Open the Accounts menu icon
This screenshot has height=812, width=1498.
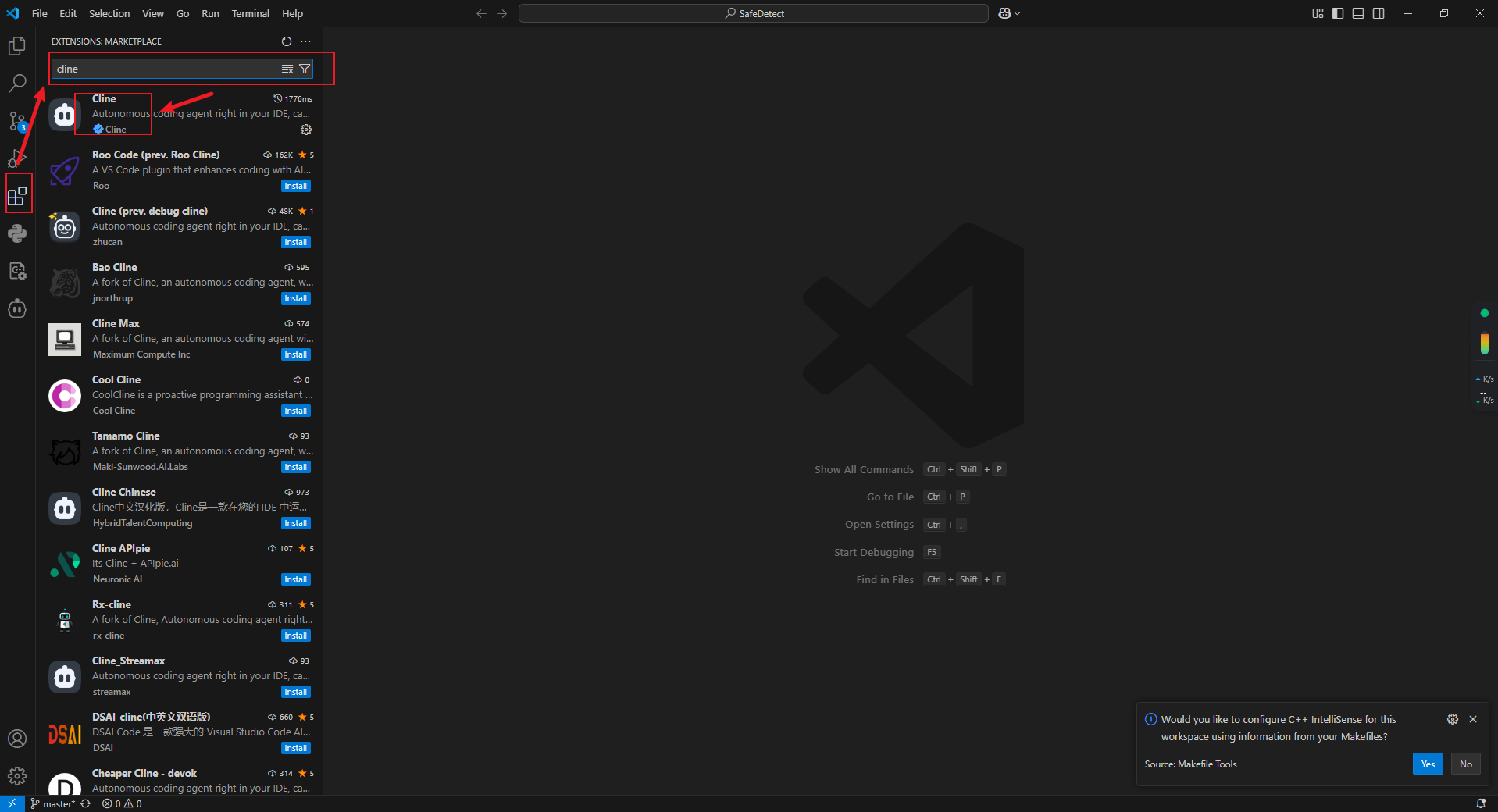tap(17, 739)
